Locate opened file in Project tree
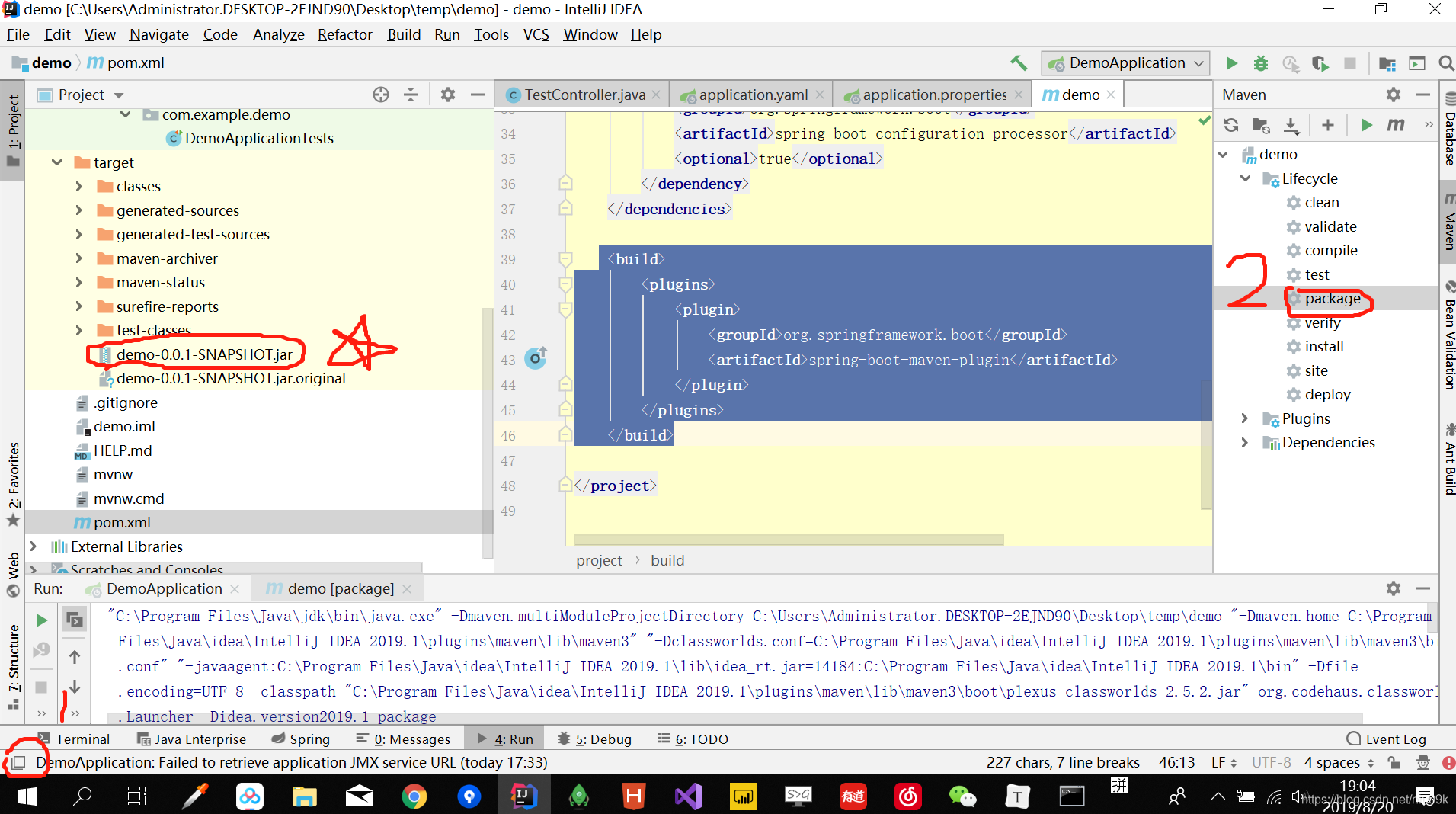The height and width of the screenshot is (814, 1456). click(x=381, y=95)
